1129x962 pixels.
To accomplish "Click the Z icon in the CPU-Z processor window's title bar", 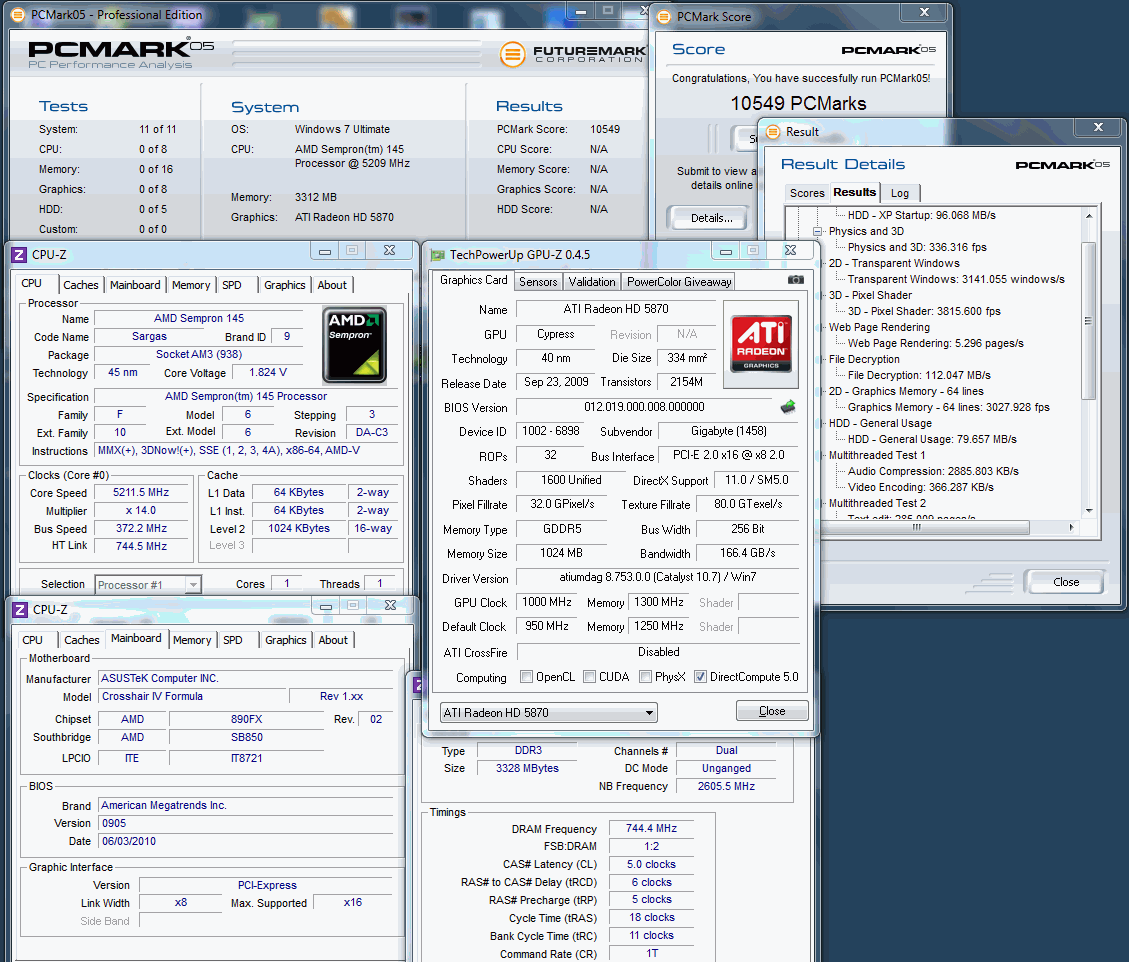I will tap(19, 255).
